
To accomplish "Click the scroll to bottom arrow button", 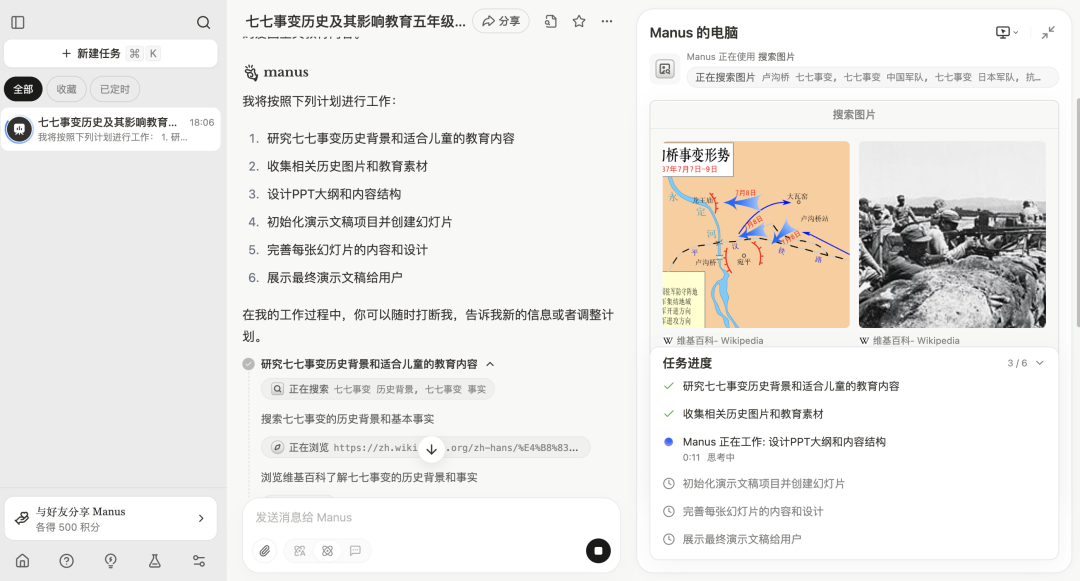I will coord(431,450).
